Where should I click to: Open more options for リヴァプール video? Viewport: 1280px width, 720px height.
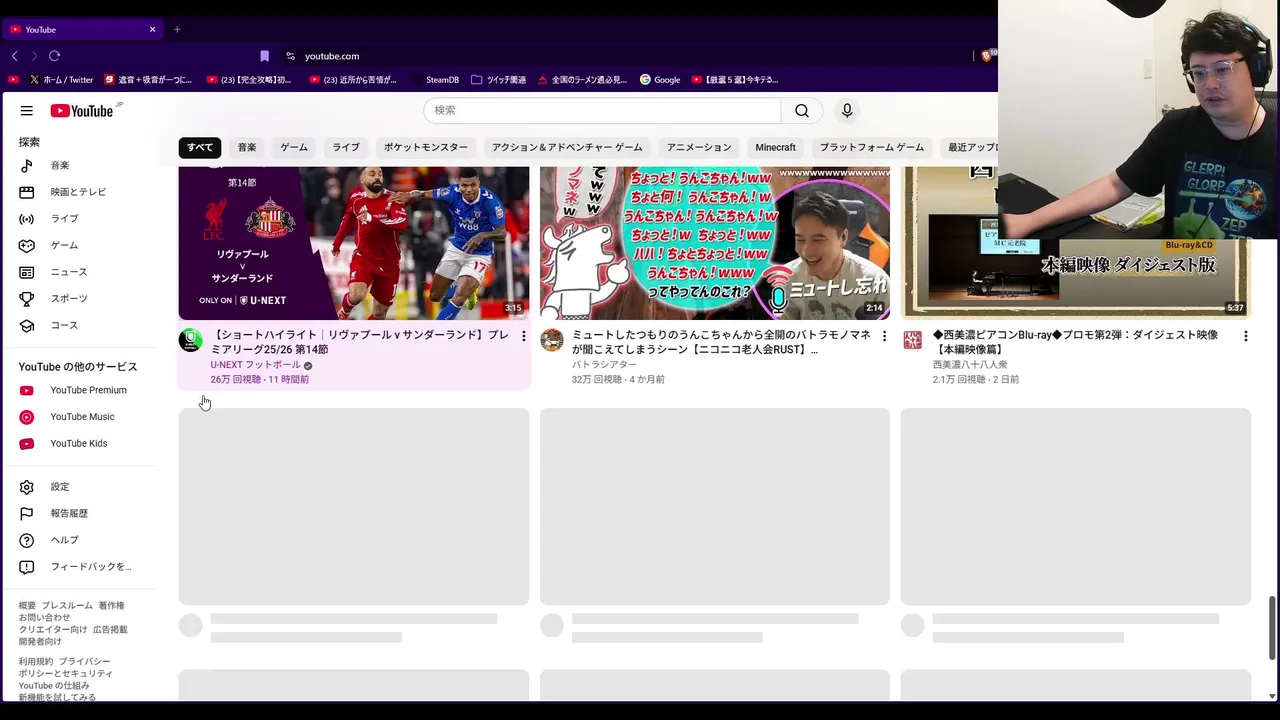[x=523, y=336]
